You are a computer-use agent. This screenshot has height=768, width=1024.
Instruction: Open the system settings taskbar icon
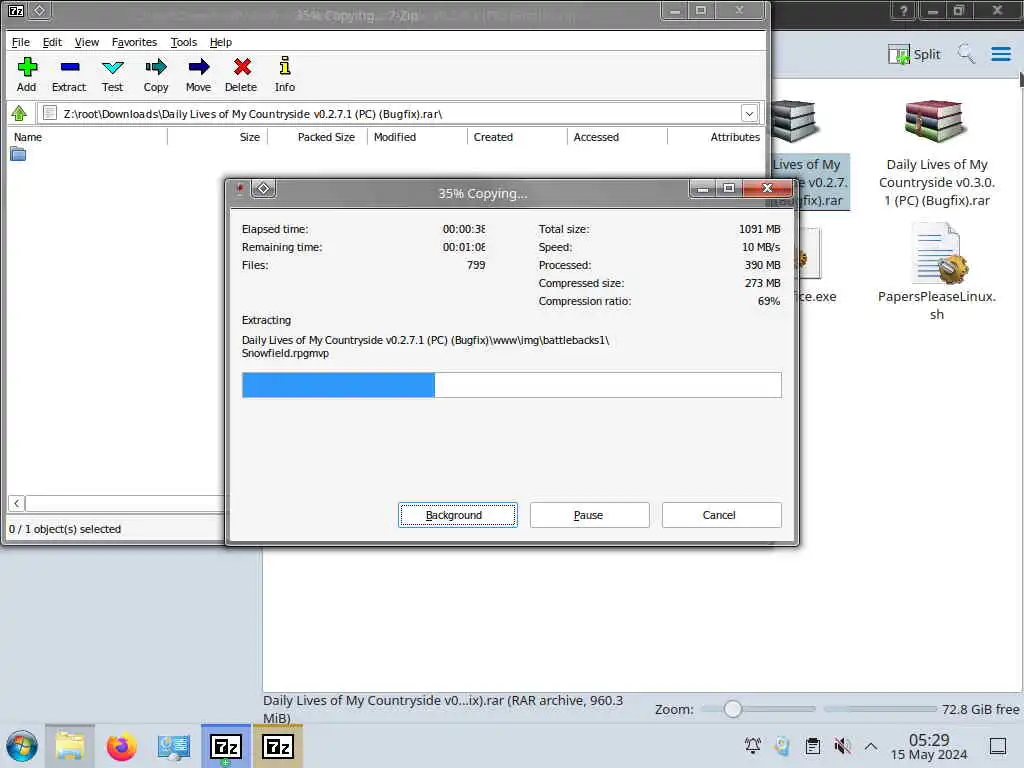173,746
